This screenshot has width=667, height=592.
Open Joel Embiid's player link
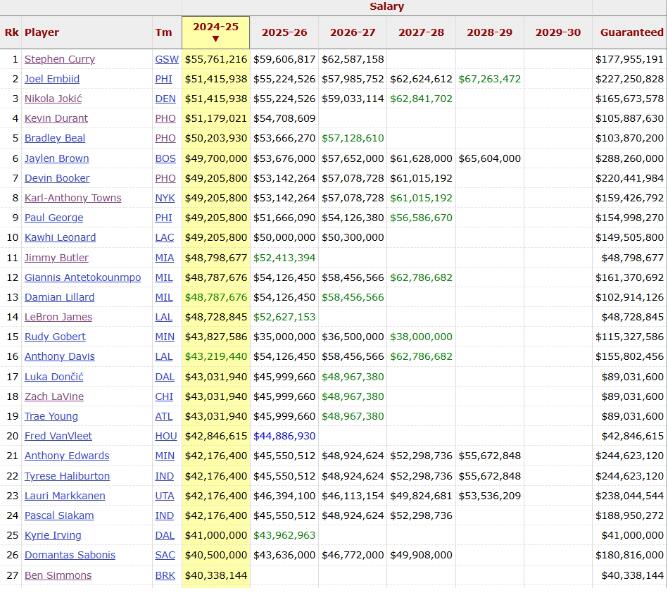[x=54, y=79]
